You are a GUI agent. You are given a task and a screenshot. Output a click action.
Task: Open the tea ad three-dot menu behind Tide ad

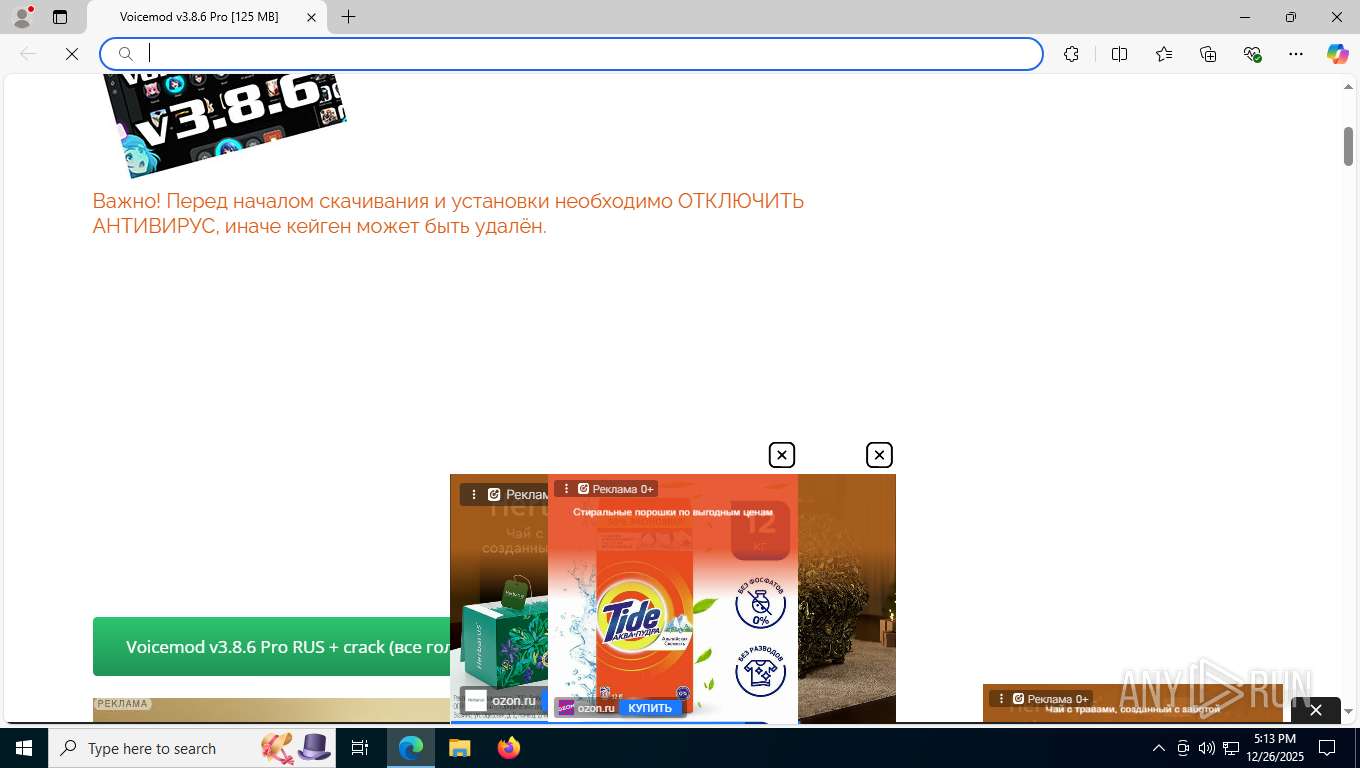pos(473,494)
